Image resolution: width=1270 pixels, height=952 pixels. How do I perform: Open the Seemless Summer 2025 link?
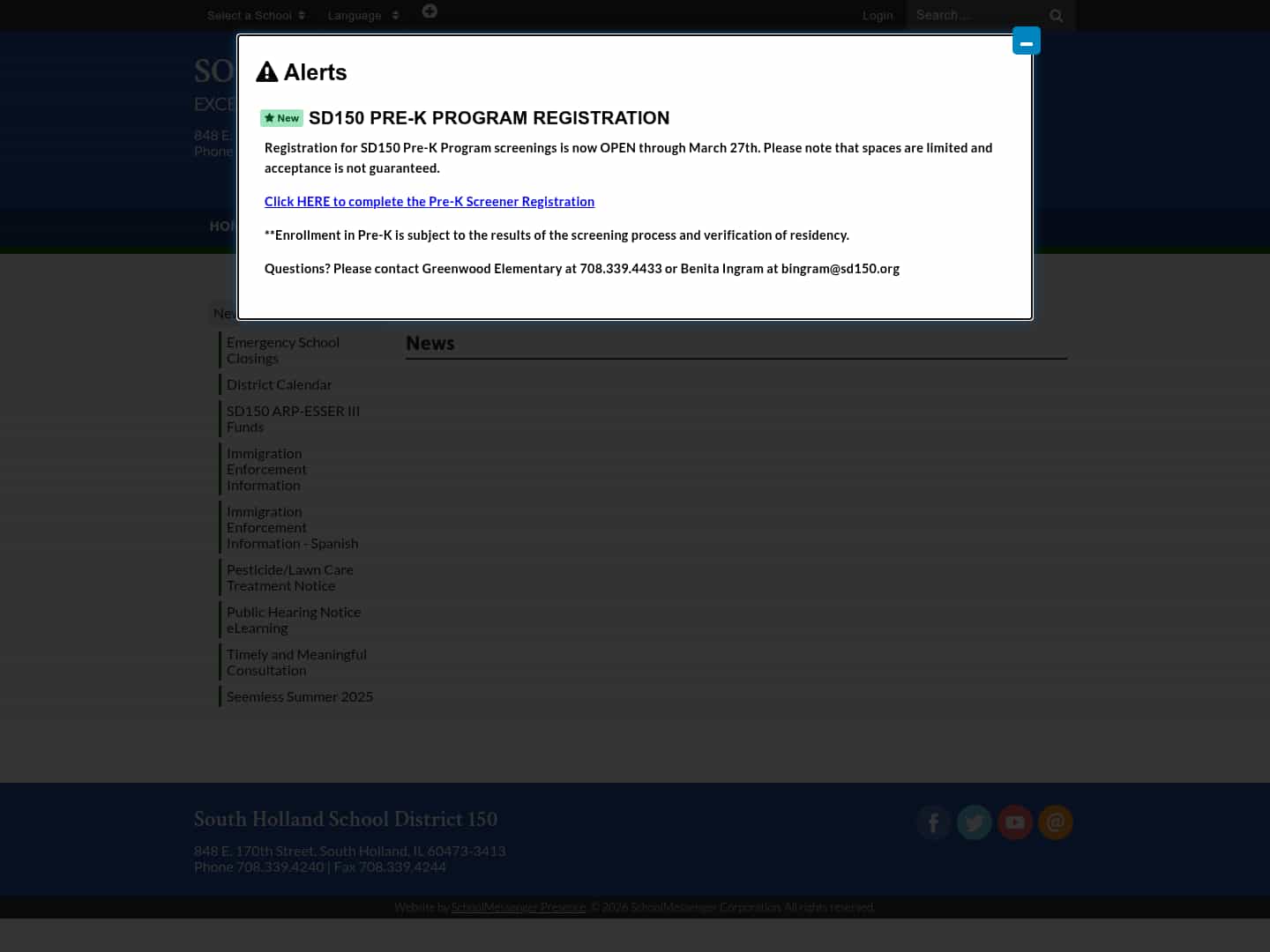click(x=300, y=696)
